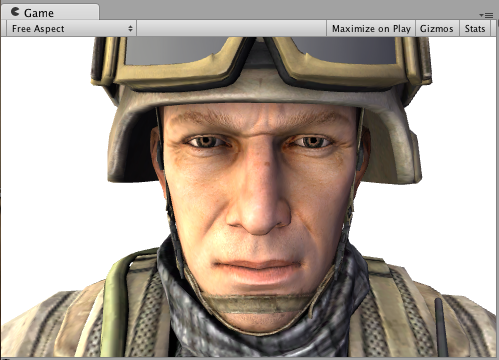Viewport: 499px width, 360px height.
Task: Toggle the Gizmos display button
Action: pos(437,29)
